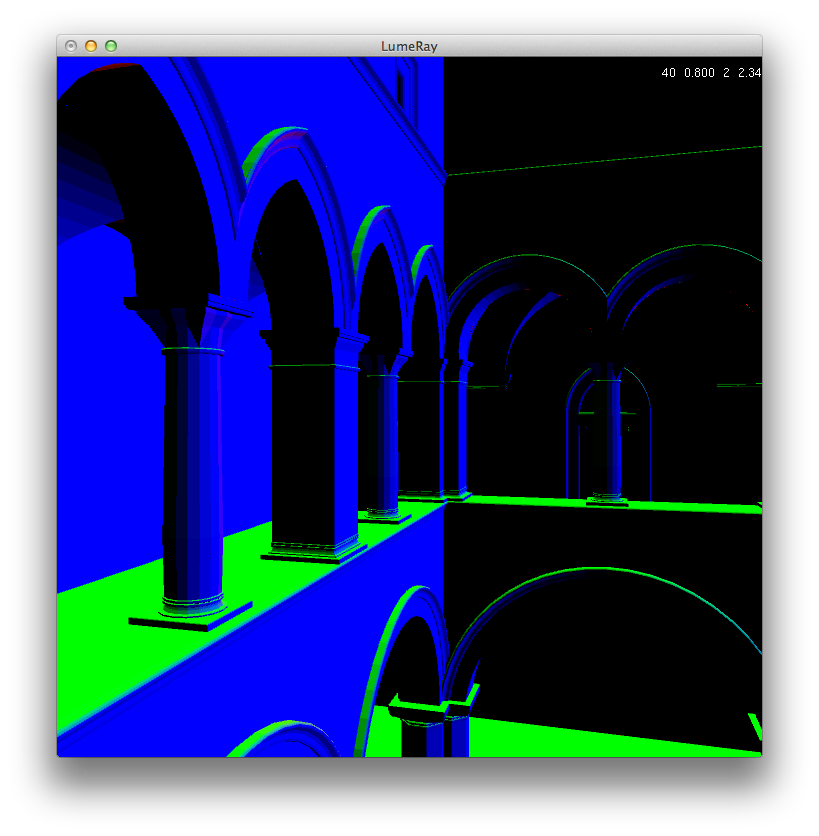The width and height of the screenshot is (819, 836).
Task: Close the LumeRay window
Action: (71, 46)
